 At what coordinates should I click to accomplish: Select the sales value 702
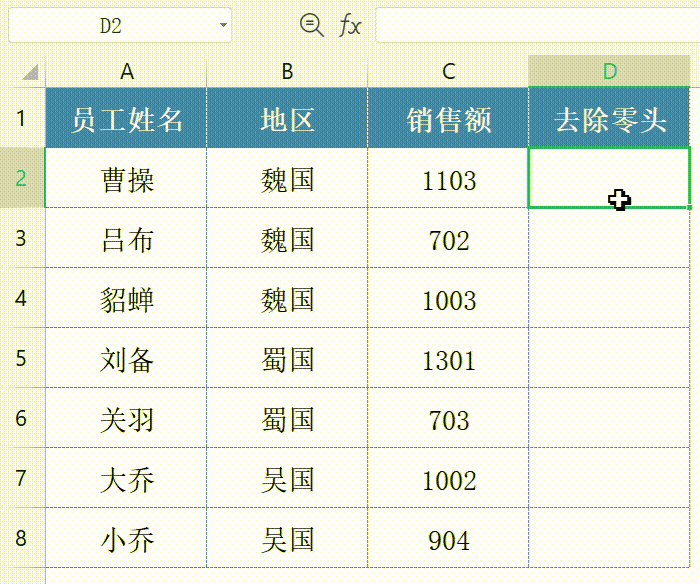[448, 238]
